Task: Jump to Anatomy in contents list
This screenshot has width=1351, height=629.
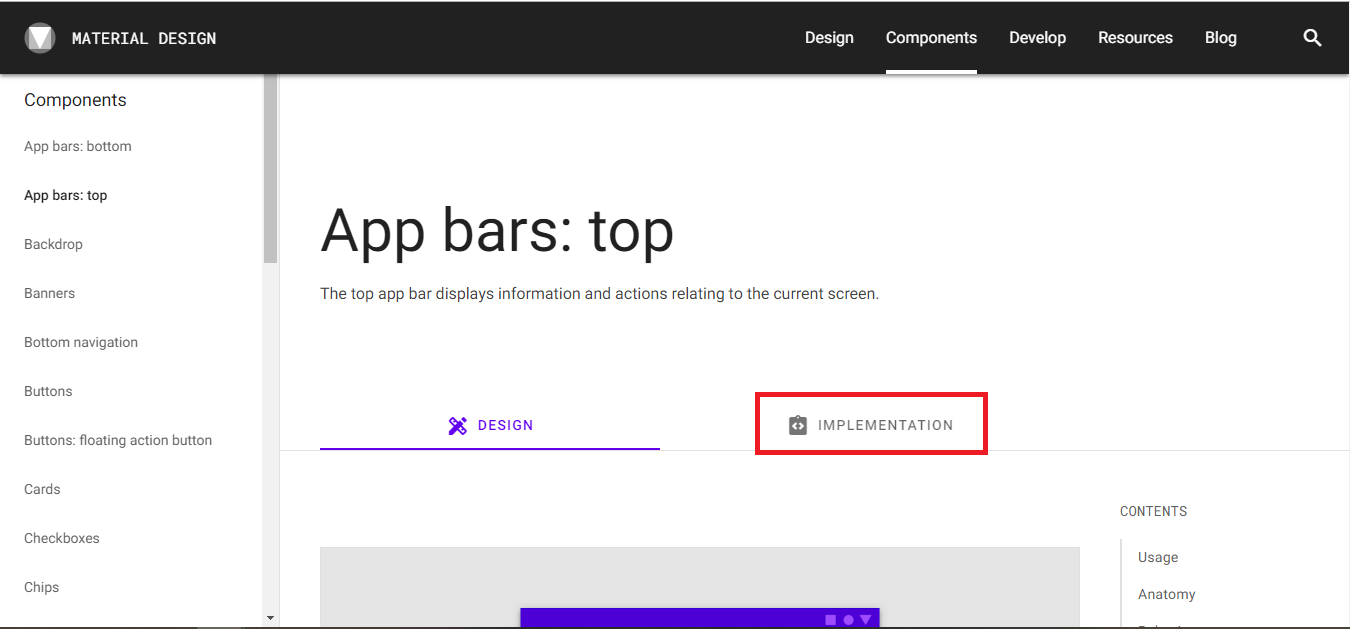Action: (1167, 594)
